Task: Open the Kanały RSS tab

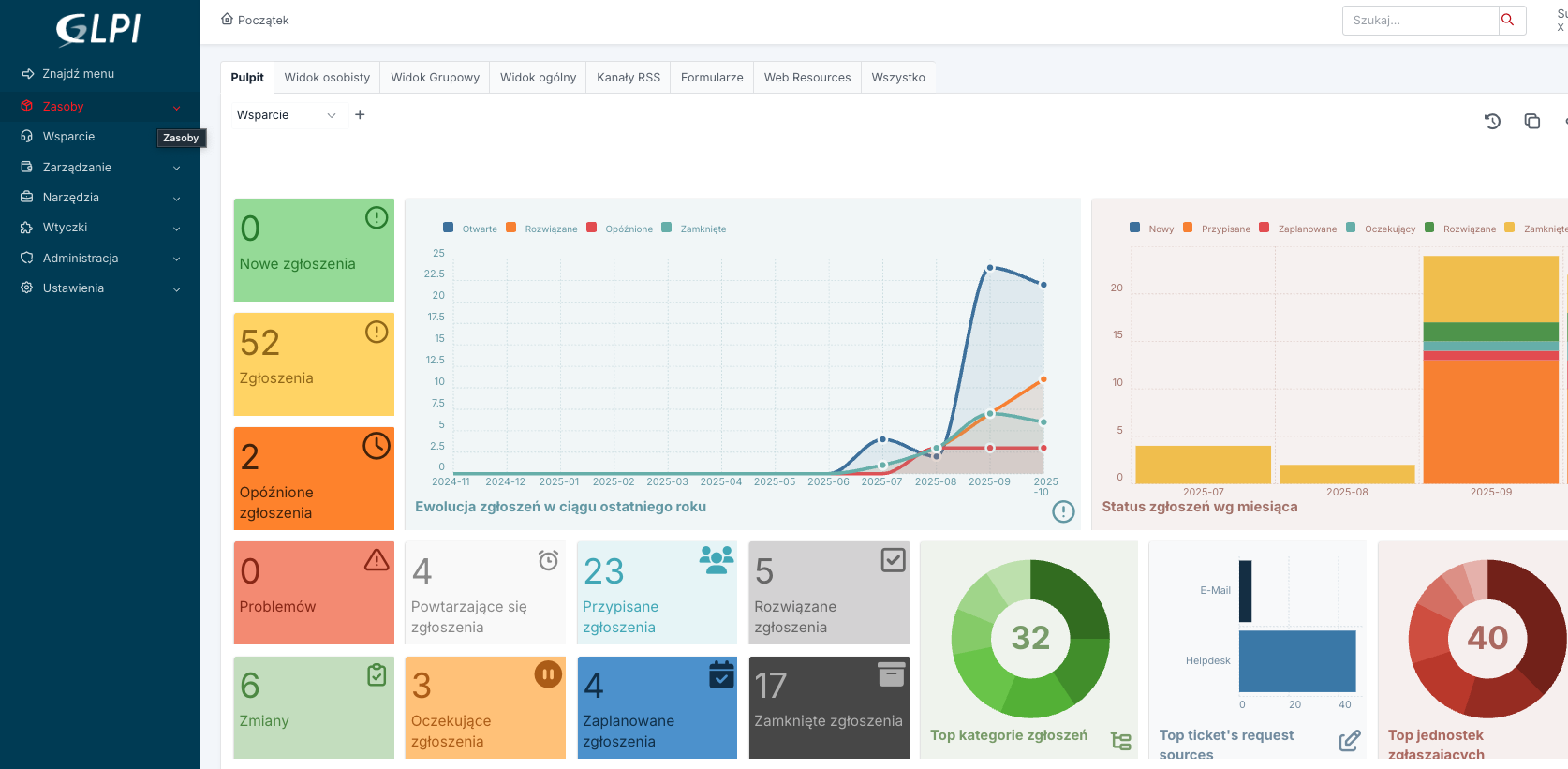Action: [628, 77]
